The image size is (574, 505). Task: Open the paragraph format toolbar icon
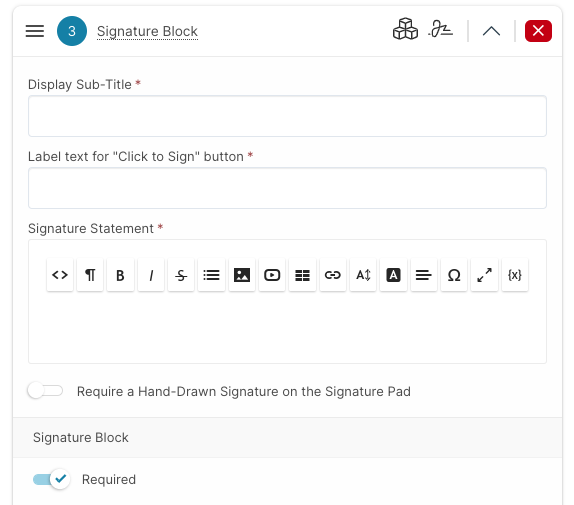(90, 275)
